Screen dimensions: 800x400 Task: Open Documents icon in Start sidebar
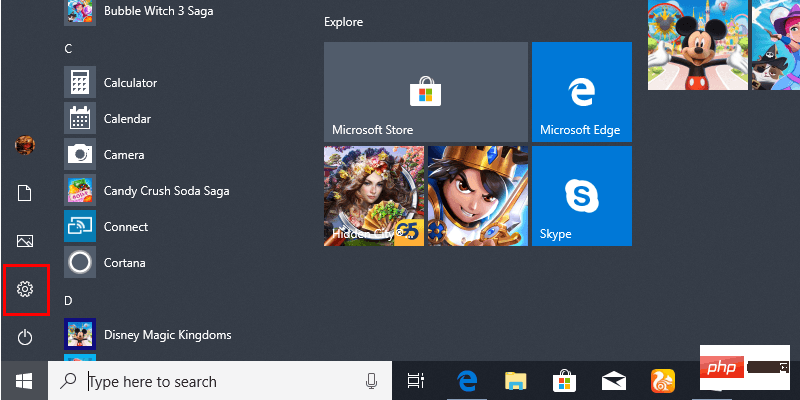pyautogui.click(x=25, y=193)
